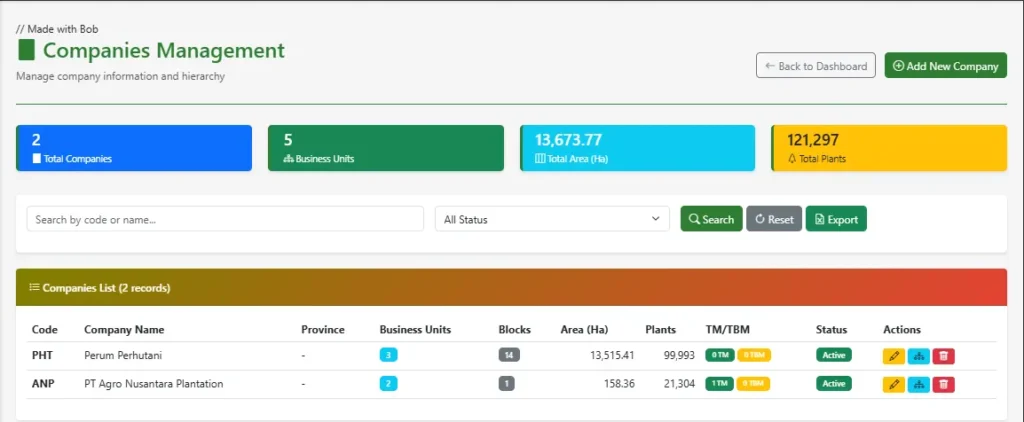
Task: Click the Search button
Action: pyautogui.click(x=711, y=219)
